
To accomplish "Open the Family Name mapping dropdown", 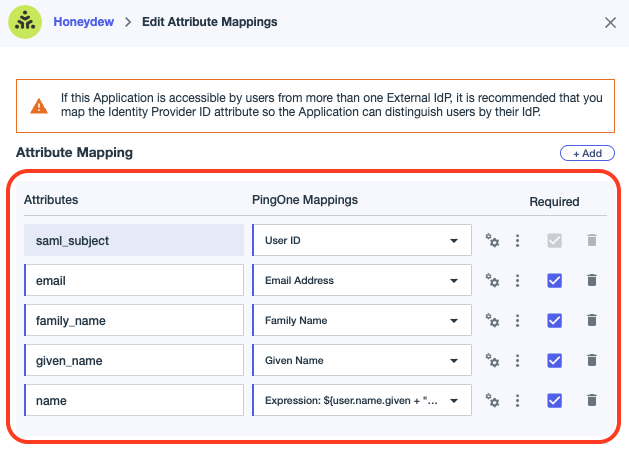I will (x=362, y=320).
